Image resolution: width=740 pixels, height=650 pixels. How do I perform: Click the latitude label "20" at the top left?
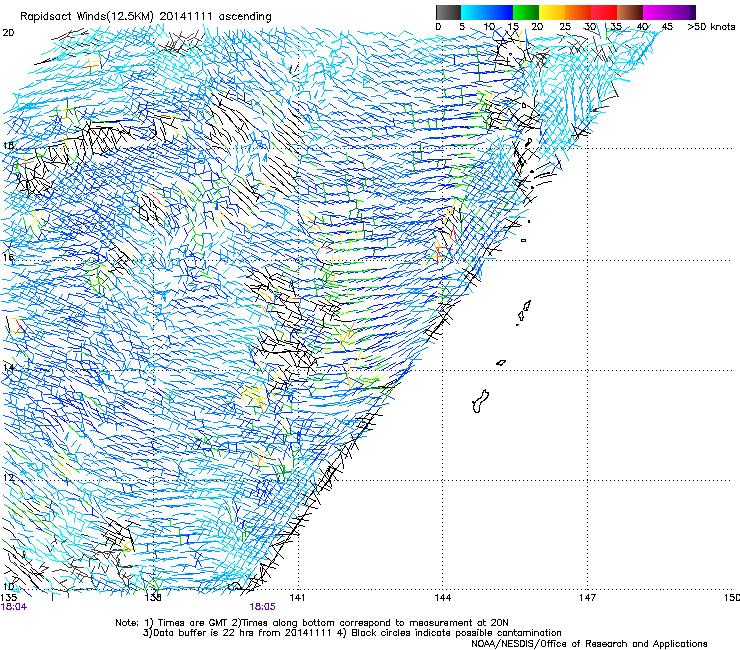8,33
